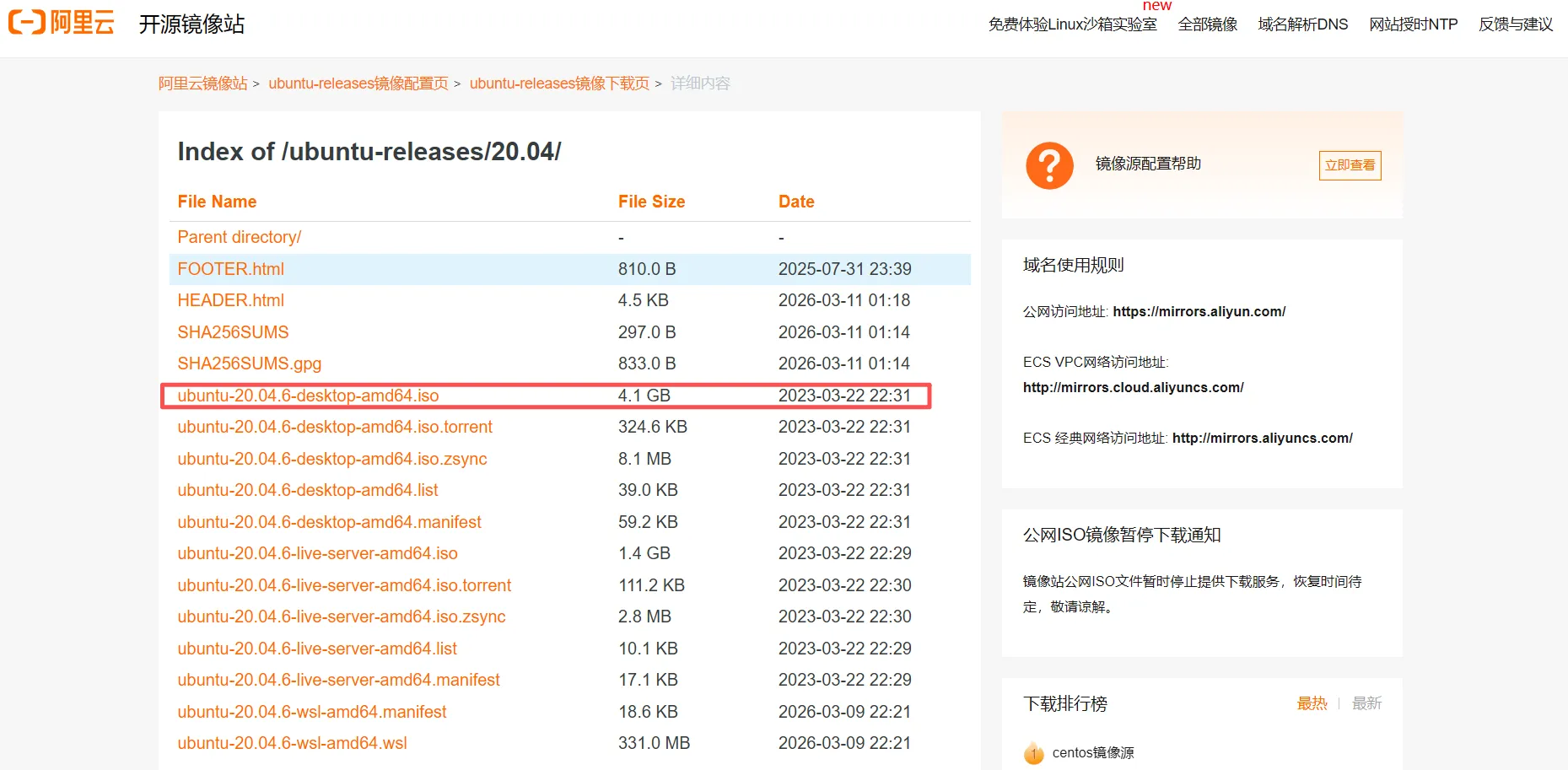The image size is (1568, 770).
Task: Click the Date column header
Action: [796, 202]
